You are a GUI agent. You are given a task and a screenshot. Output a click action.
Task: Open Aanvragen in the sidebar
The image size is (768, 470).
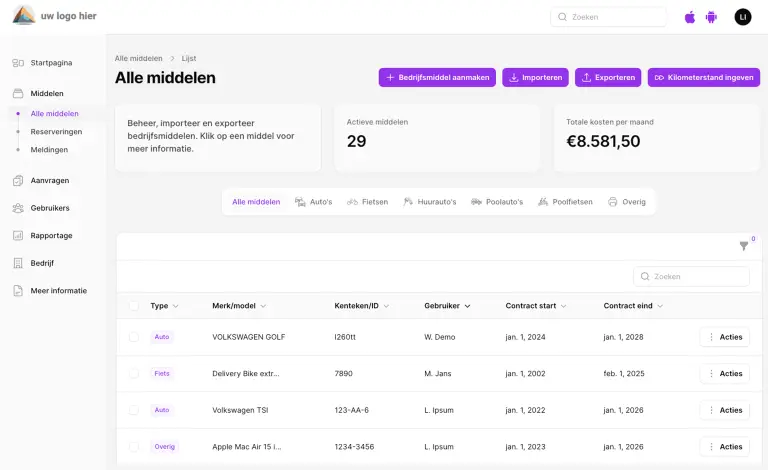coord(49,181)
